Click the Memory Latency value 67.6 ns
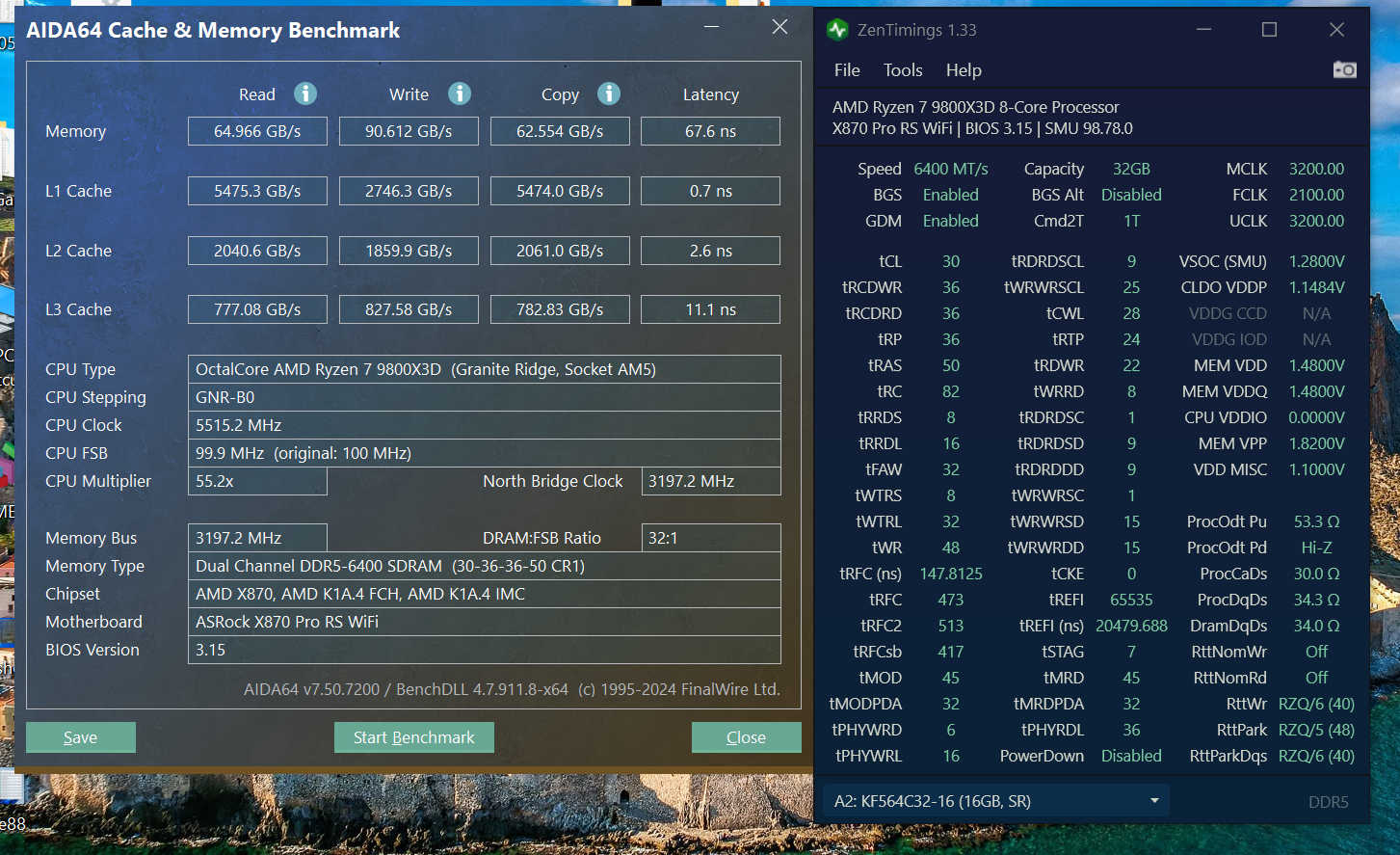Image resolution: width=1400 pixels, height=855 pixels. coord(711,131)
